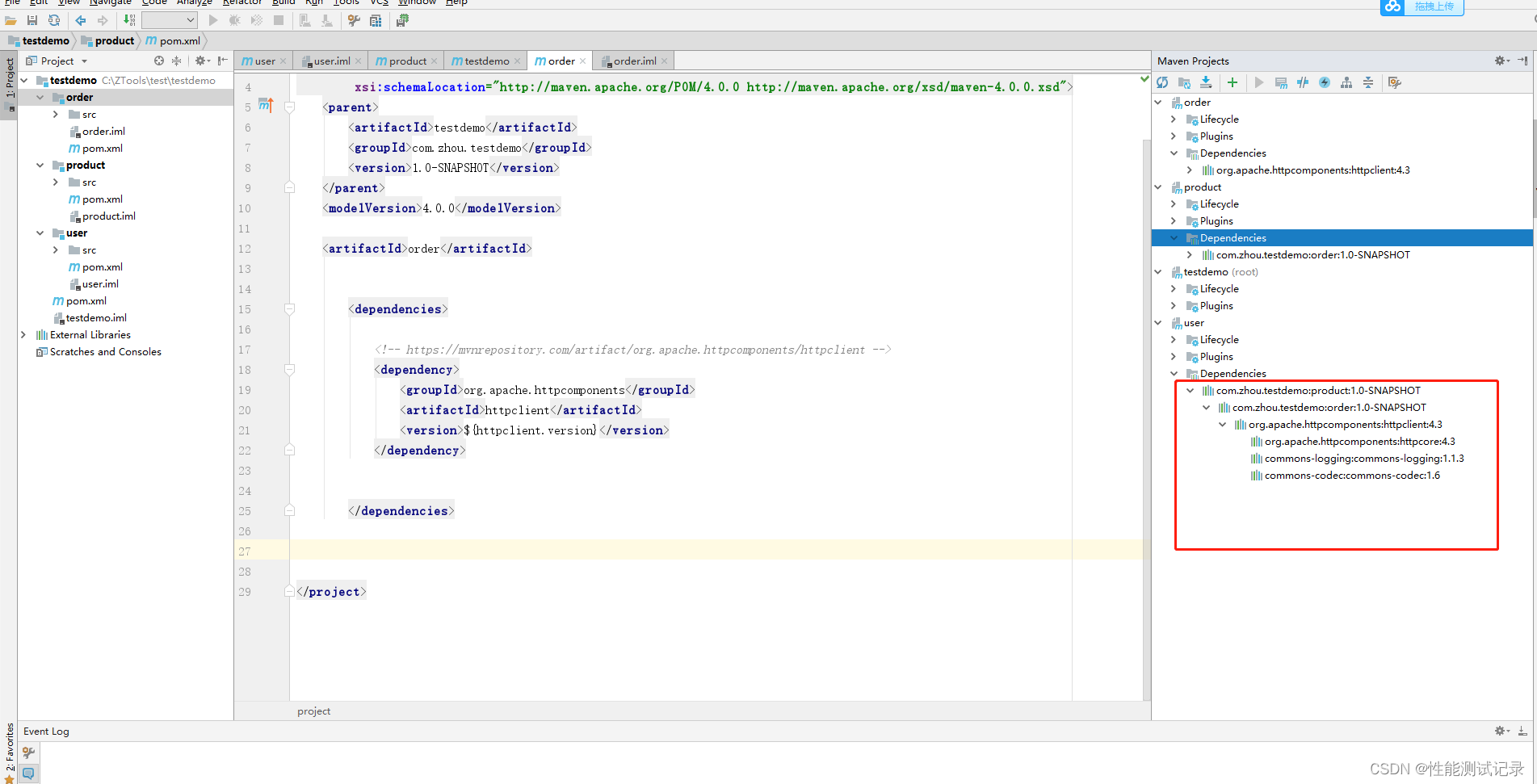Collapse product Dependencies in Maven panel
The image size is (1537, 784).
point(1174,237)
